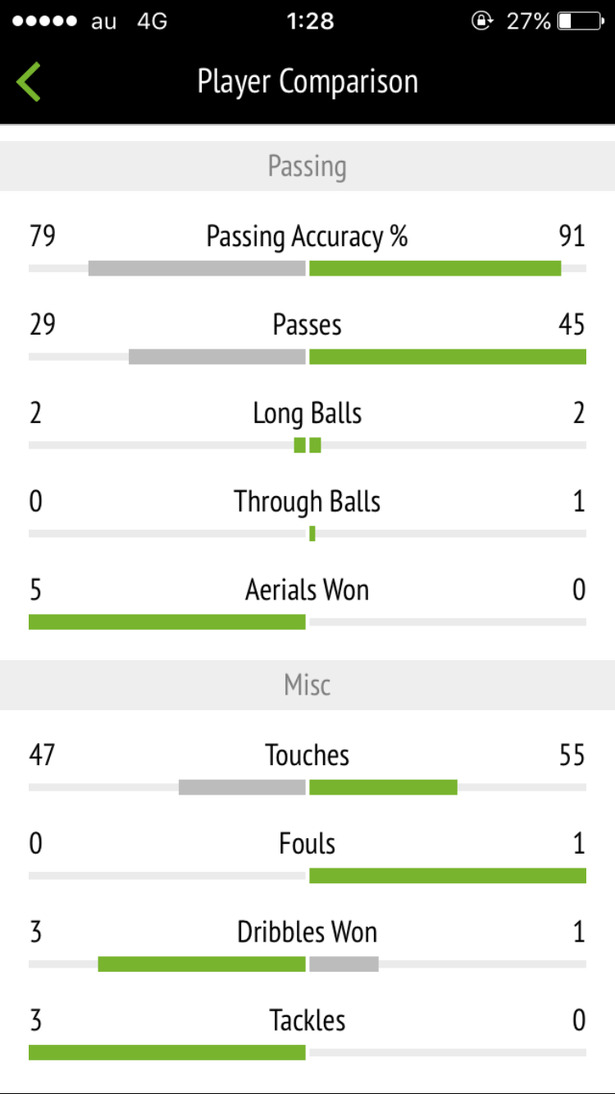Tap the Passing Accuracy % label
Viewport: 615px width, 1094px height.
coord(307,237)
